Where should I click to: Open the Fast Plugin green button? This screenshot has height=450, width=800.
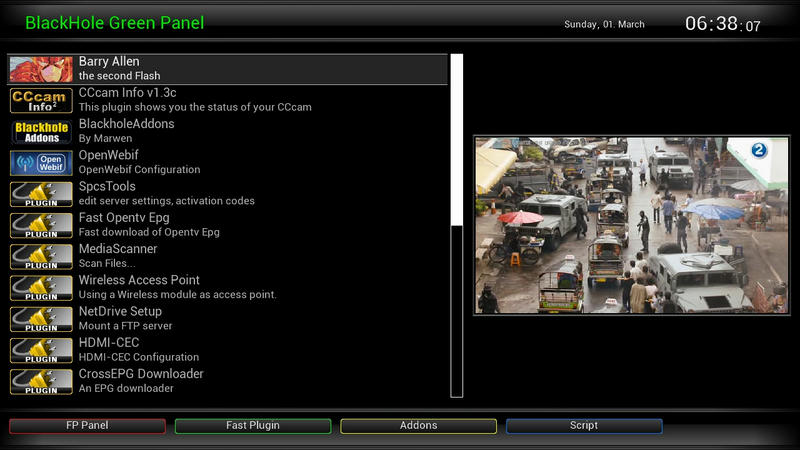pyautogui.click(x=253, y=426)
